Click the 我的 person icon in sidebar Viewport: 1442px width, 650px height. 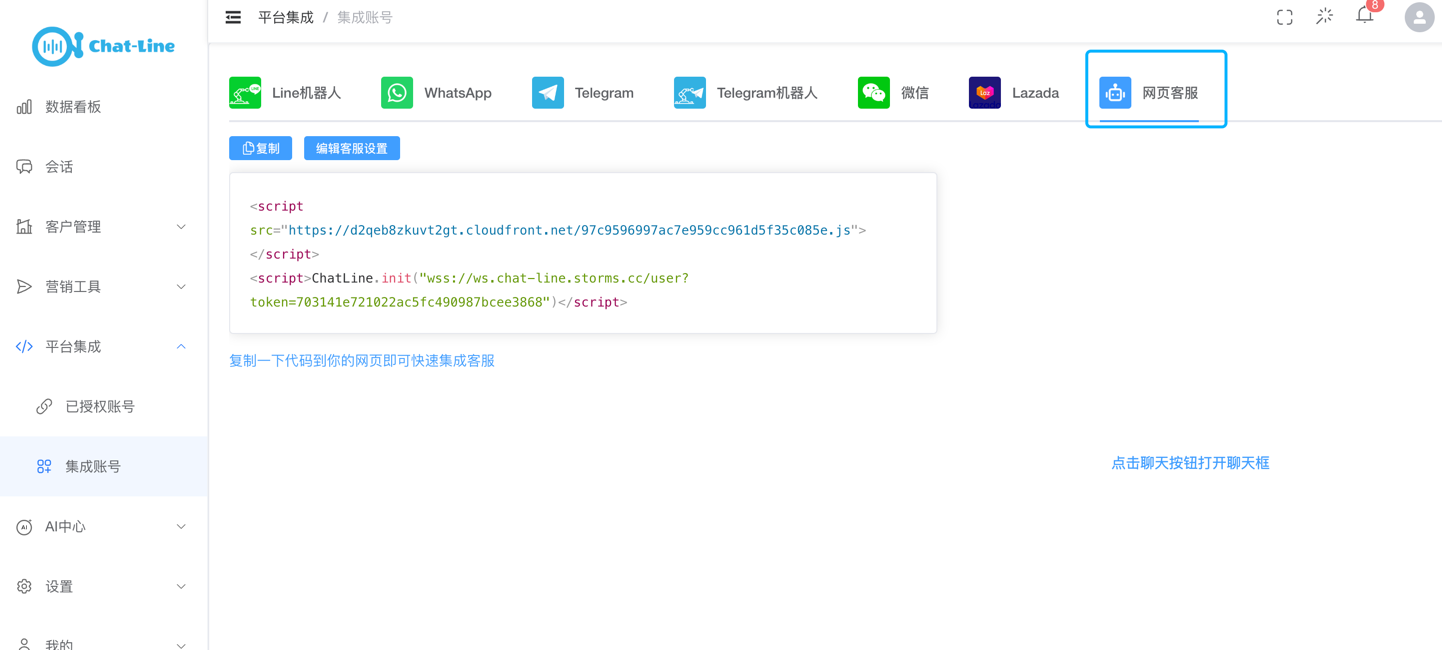tap(24, 645)
